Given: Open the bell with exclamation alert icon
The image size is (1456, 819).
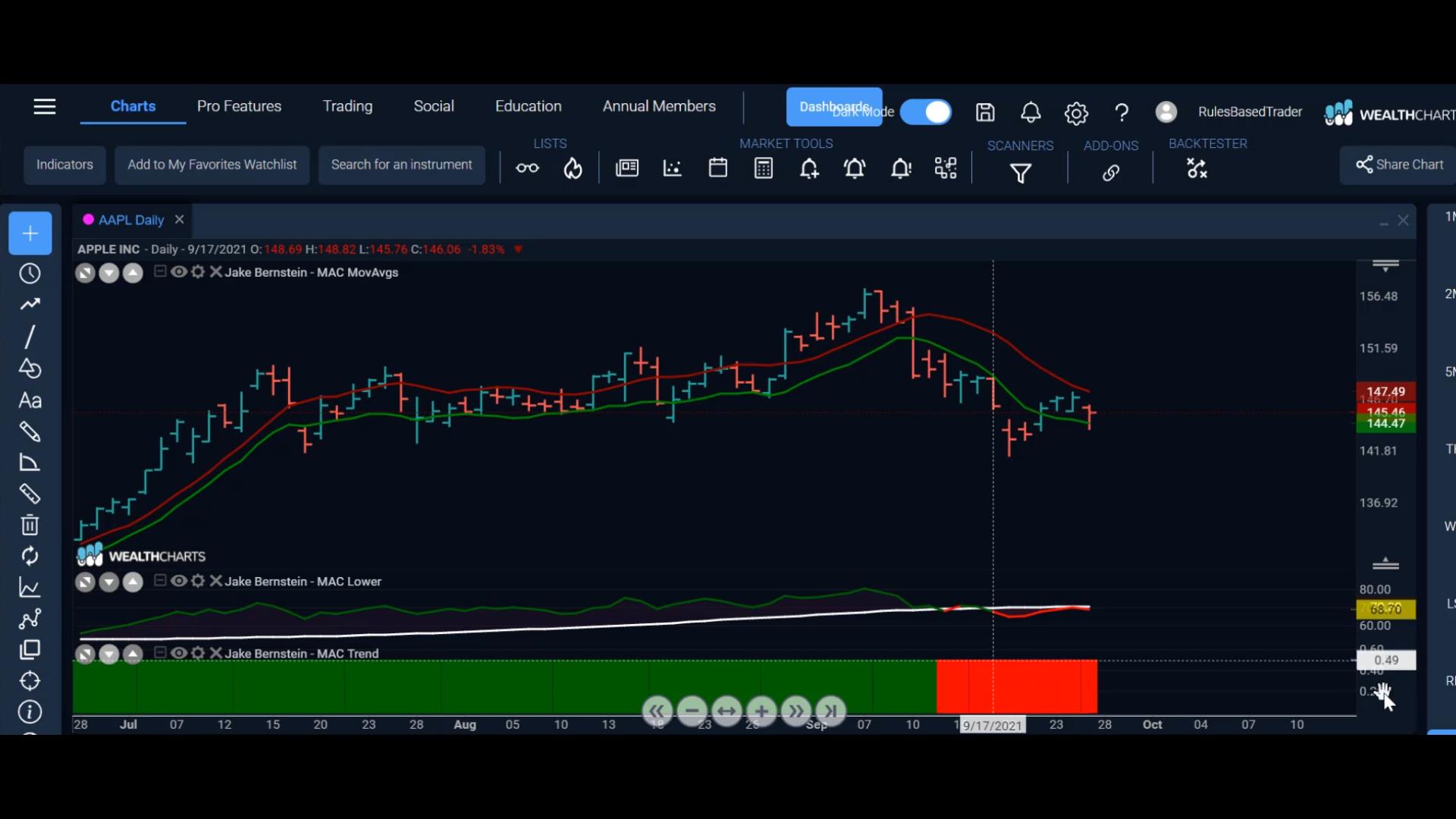Looking at the screenshot, I should click(x=901, y=168).
